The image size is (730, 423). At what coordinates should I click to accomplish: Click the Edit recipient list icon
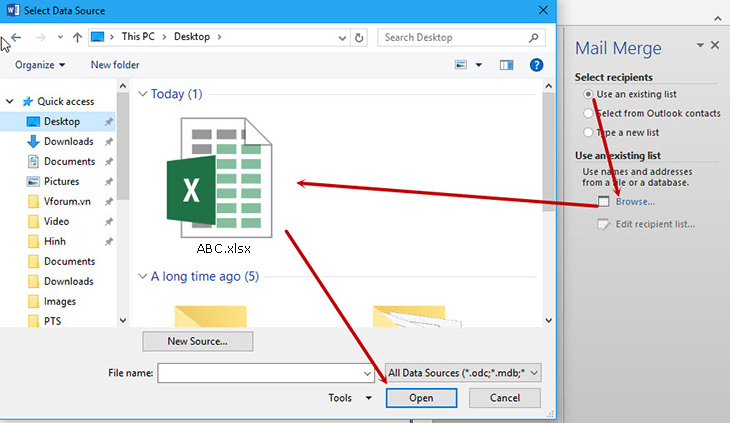pyautogui.click(x=602, y=224)
